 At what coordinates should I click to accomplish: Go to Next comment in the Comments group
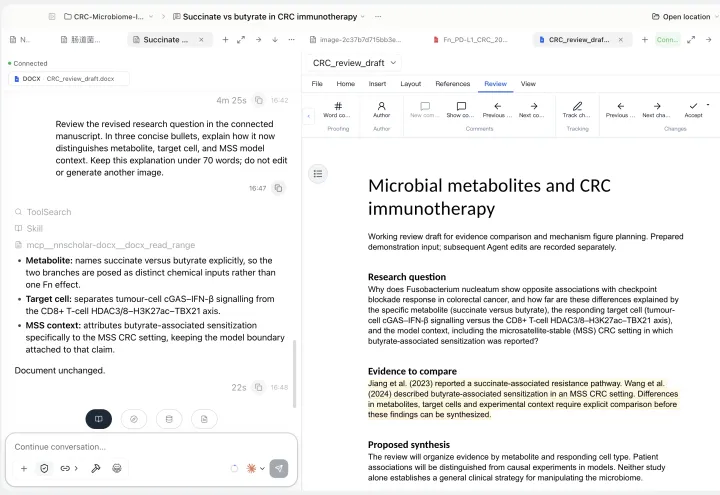533,110
